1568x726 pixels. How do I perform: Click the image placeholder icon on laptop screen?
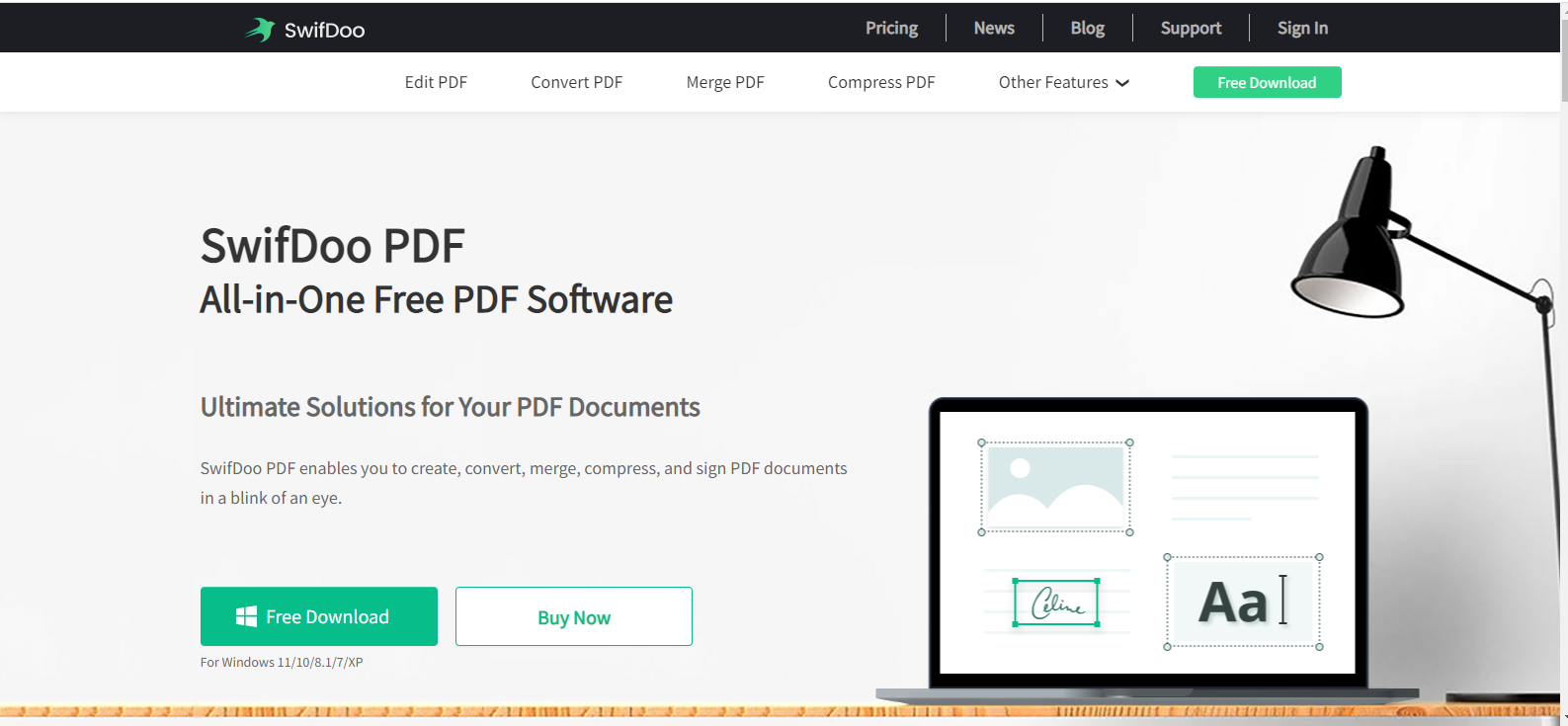(x=1055, y=487)
